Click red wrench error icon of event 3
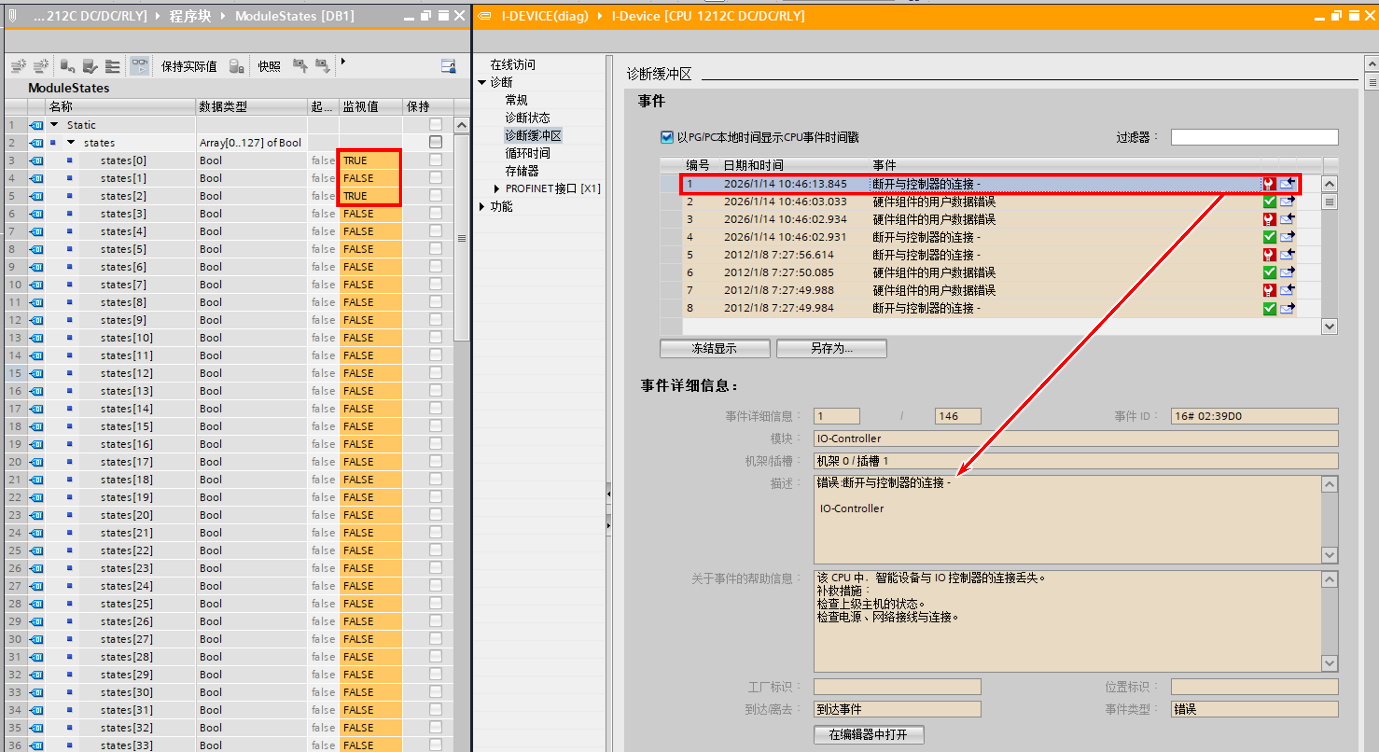The image size is (1379, 752). coord(1269,220)
